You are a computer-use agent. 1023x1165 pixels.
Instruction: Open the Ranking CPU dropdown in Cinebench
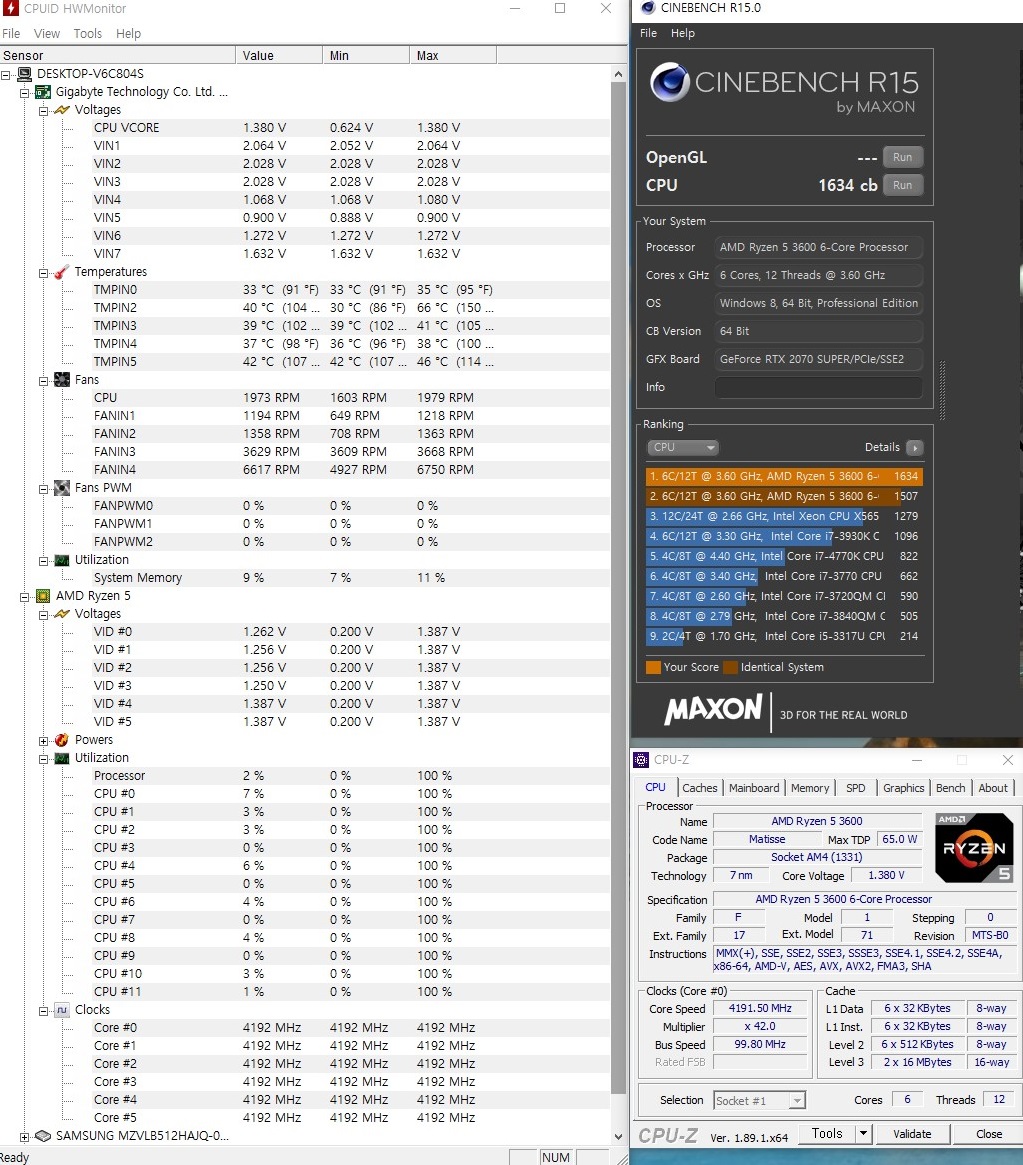(x=683, y=447)
